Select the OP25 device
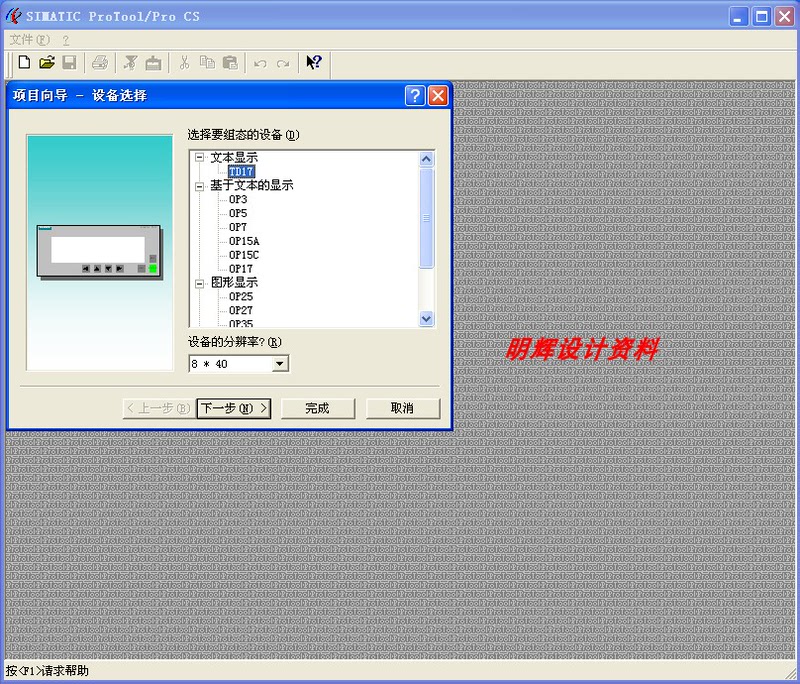The height and width of the screenshot is (684, 800). click(x=241, y=296)
